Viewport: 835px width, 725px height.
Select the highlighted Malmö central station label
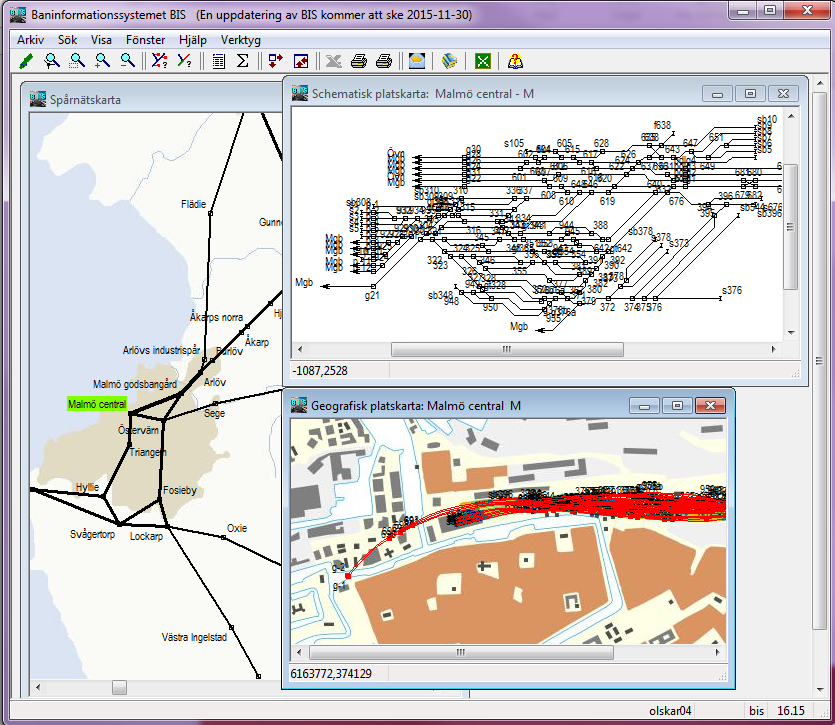point(97,404)
